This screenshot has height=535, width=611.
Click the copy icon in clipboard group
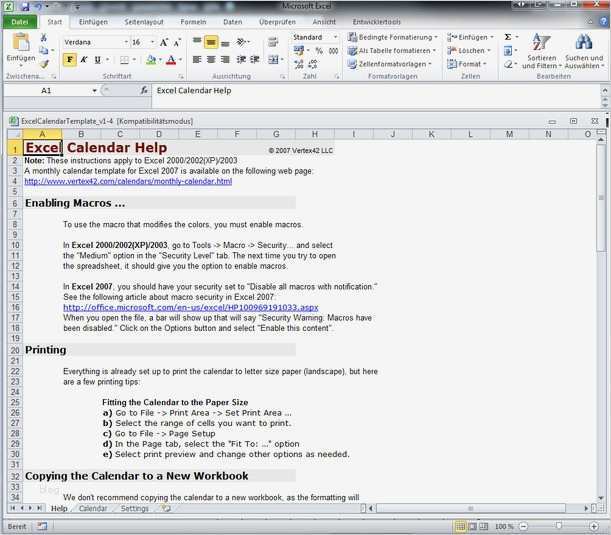[44, 51]
